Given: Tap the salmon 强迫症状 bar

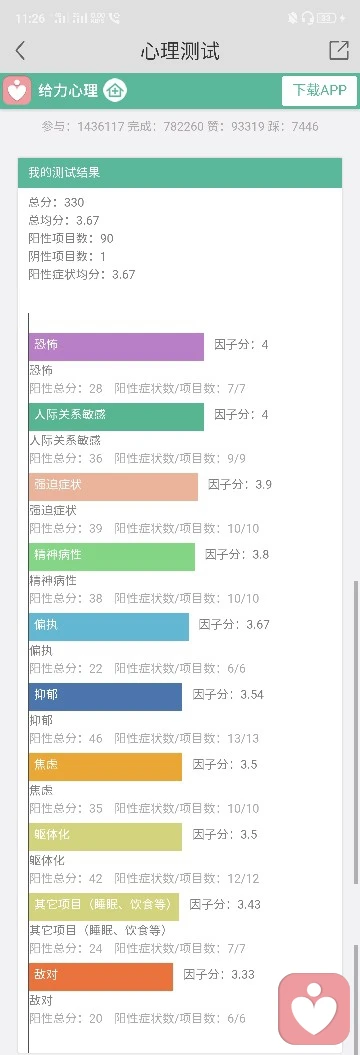Looking at the screenshot, I should 114,486.
